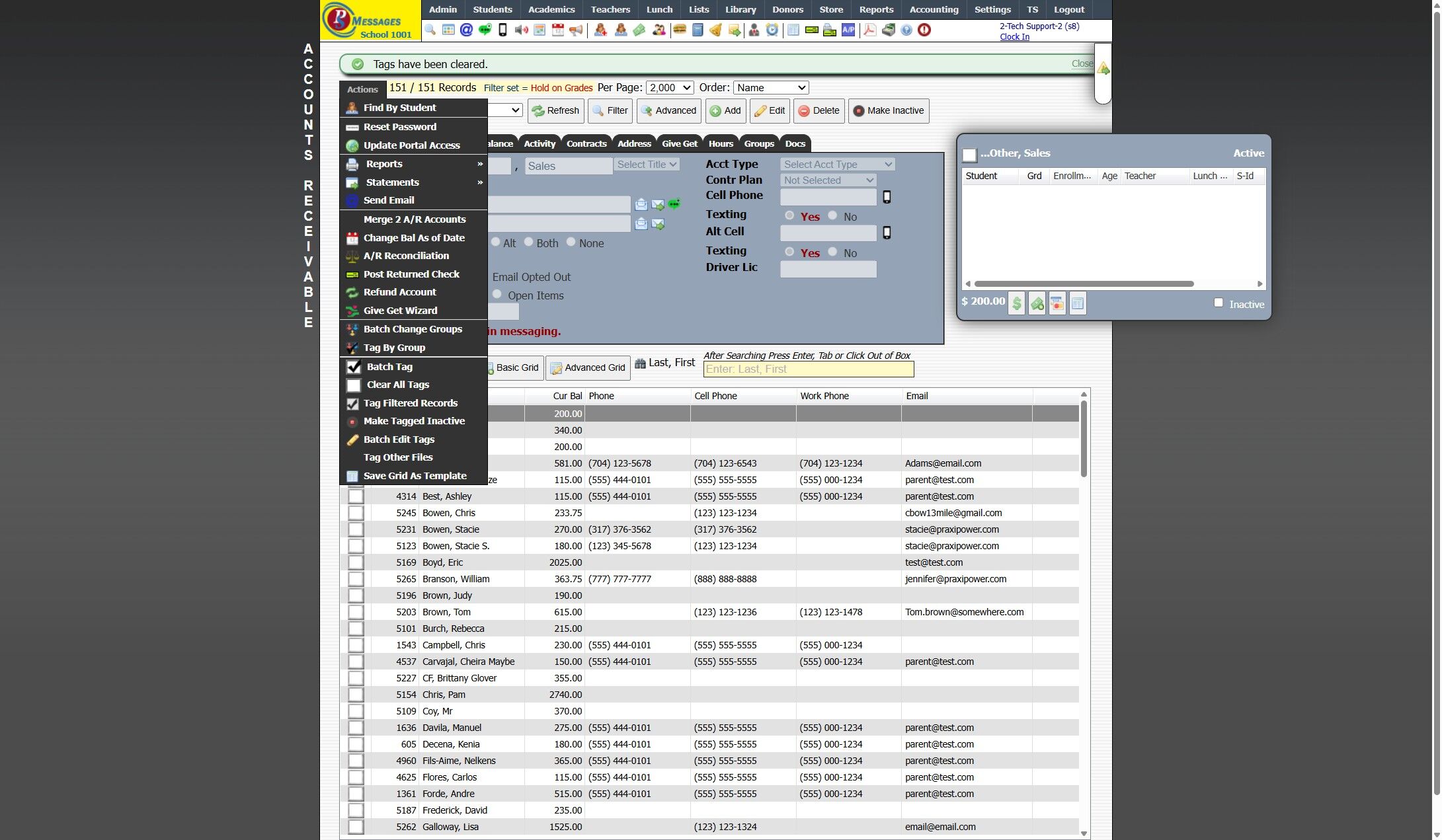Check the Inactive checkbox in account card
The image size is (1442, 840).
click(1218, 303)
